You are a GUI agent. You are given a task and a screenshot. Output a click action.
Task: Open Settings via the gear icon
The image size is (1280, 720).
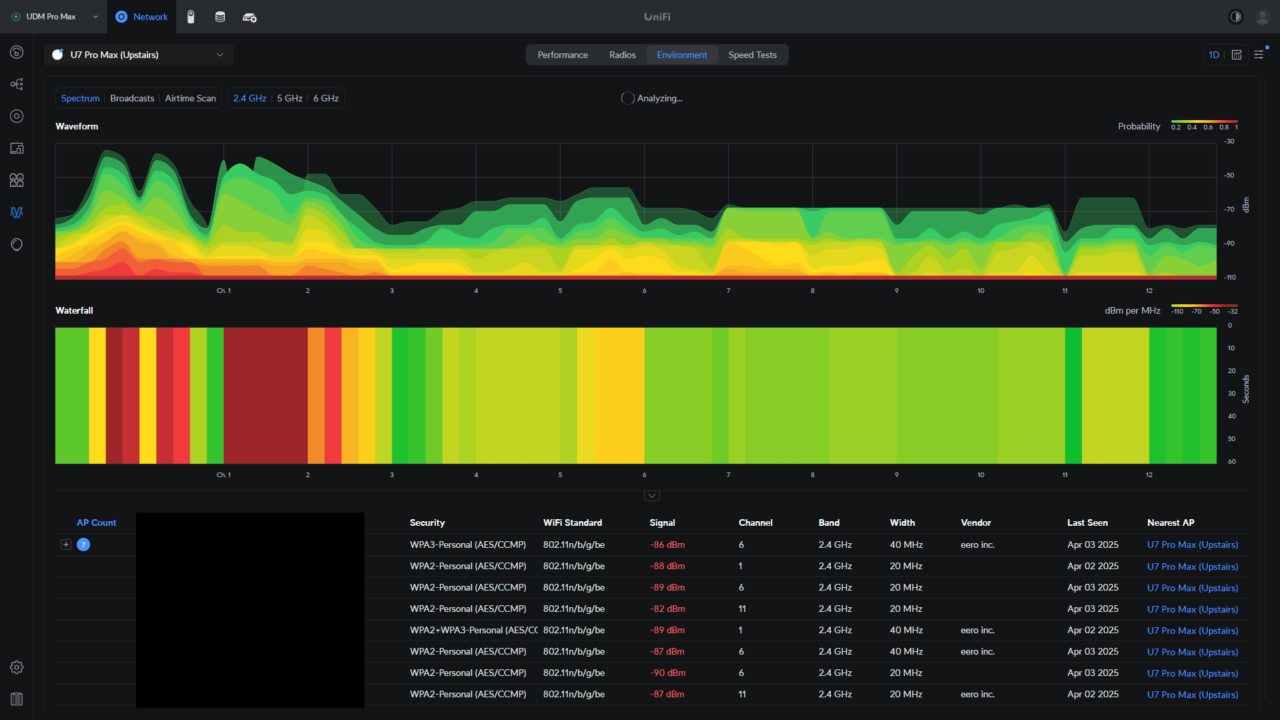pyautogui.click(x=16, y=666)
